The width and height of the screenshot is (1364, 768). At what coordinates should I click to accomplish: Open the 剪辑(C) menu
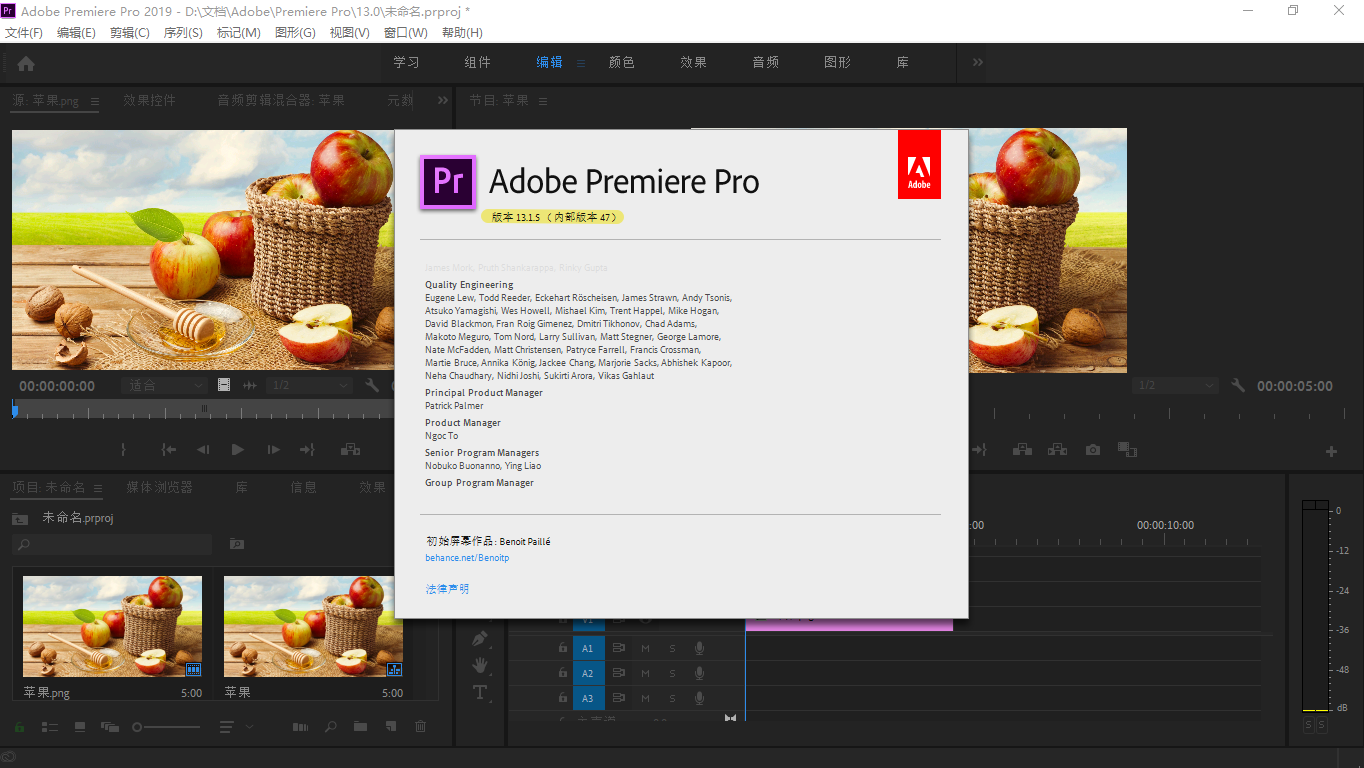coord(130,33)
